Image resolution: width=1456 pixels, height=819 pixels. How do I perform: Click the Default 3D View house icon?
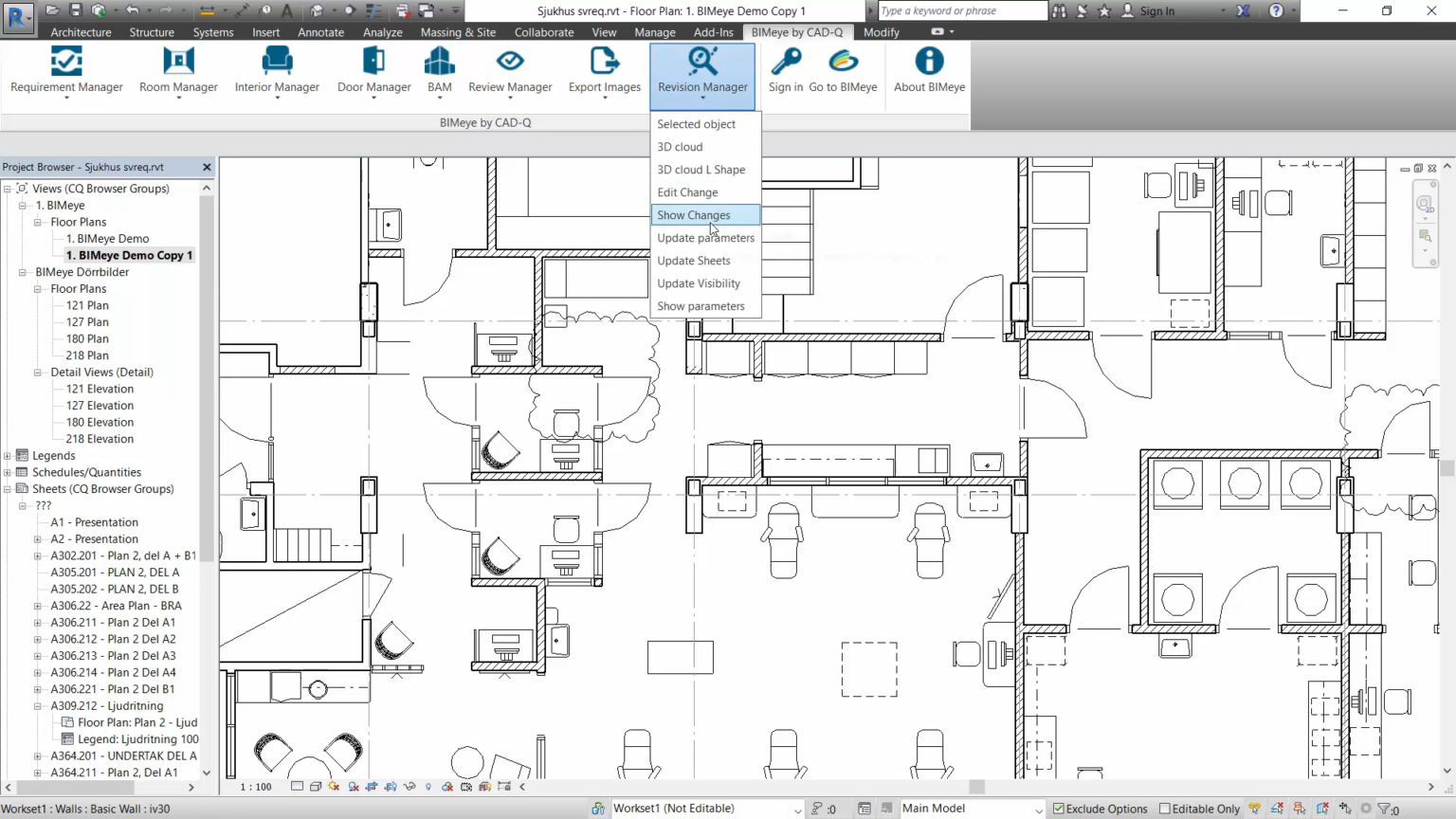[317, 10]
